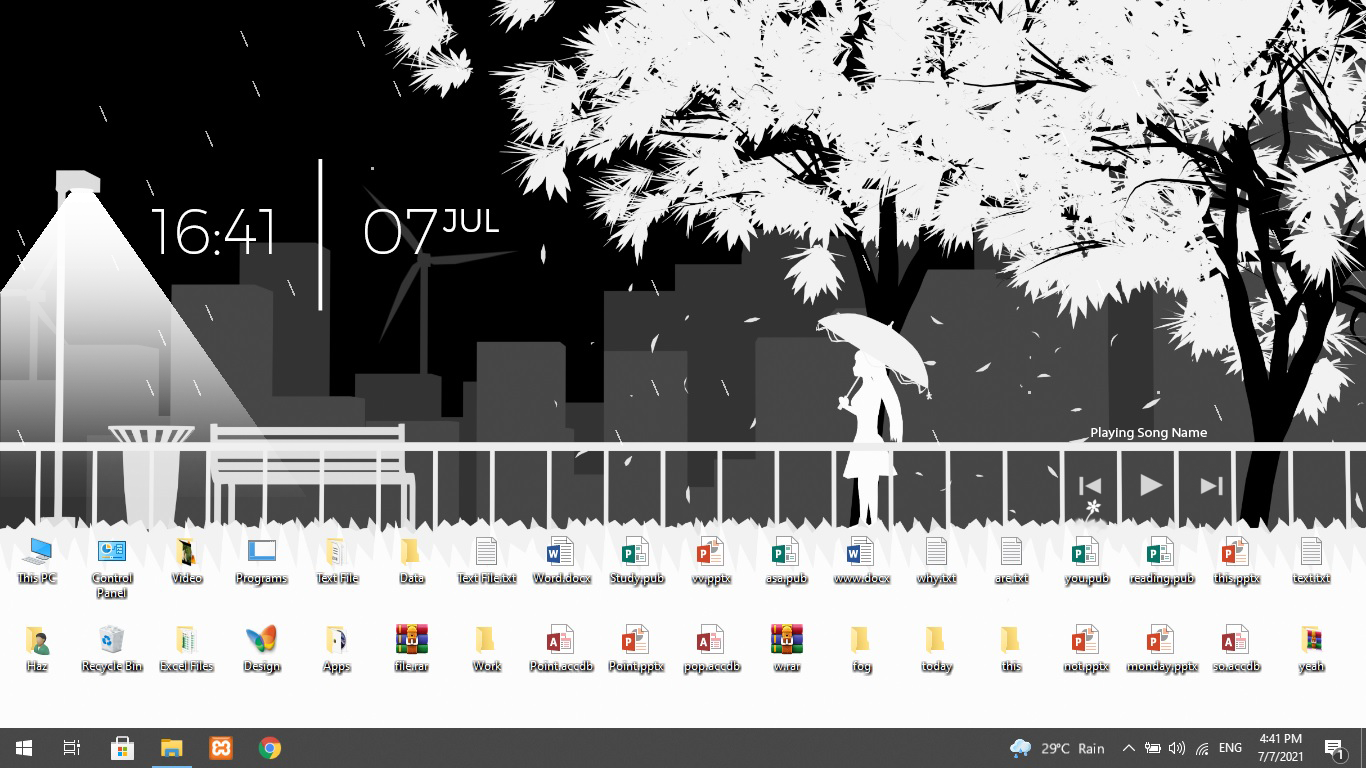1366x768 pixels.
Task: Select the Recycle Bin icon
Action: (112, 648)
